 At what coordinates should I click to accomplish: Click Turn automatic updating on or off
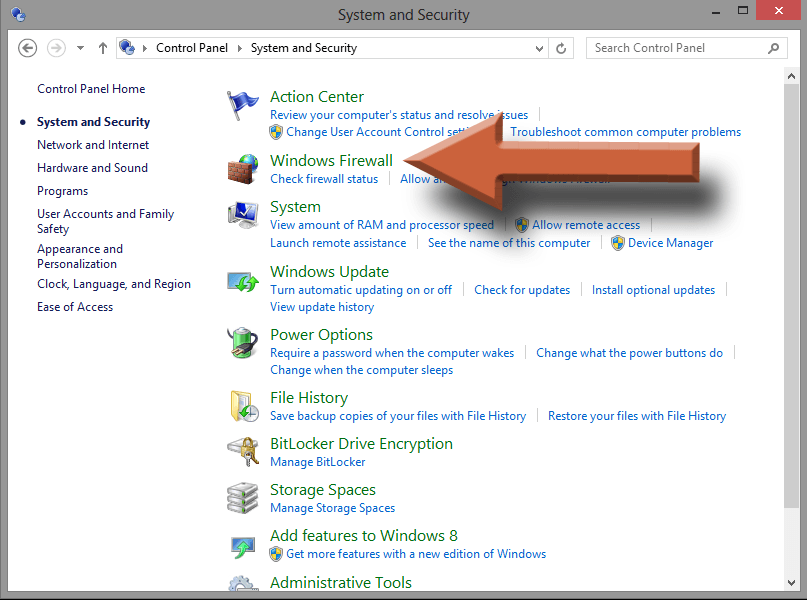click(x=361, y=290)
